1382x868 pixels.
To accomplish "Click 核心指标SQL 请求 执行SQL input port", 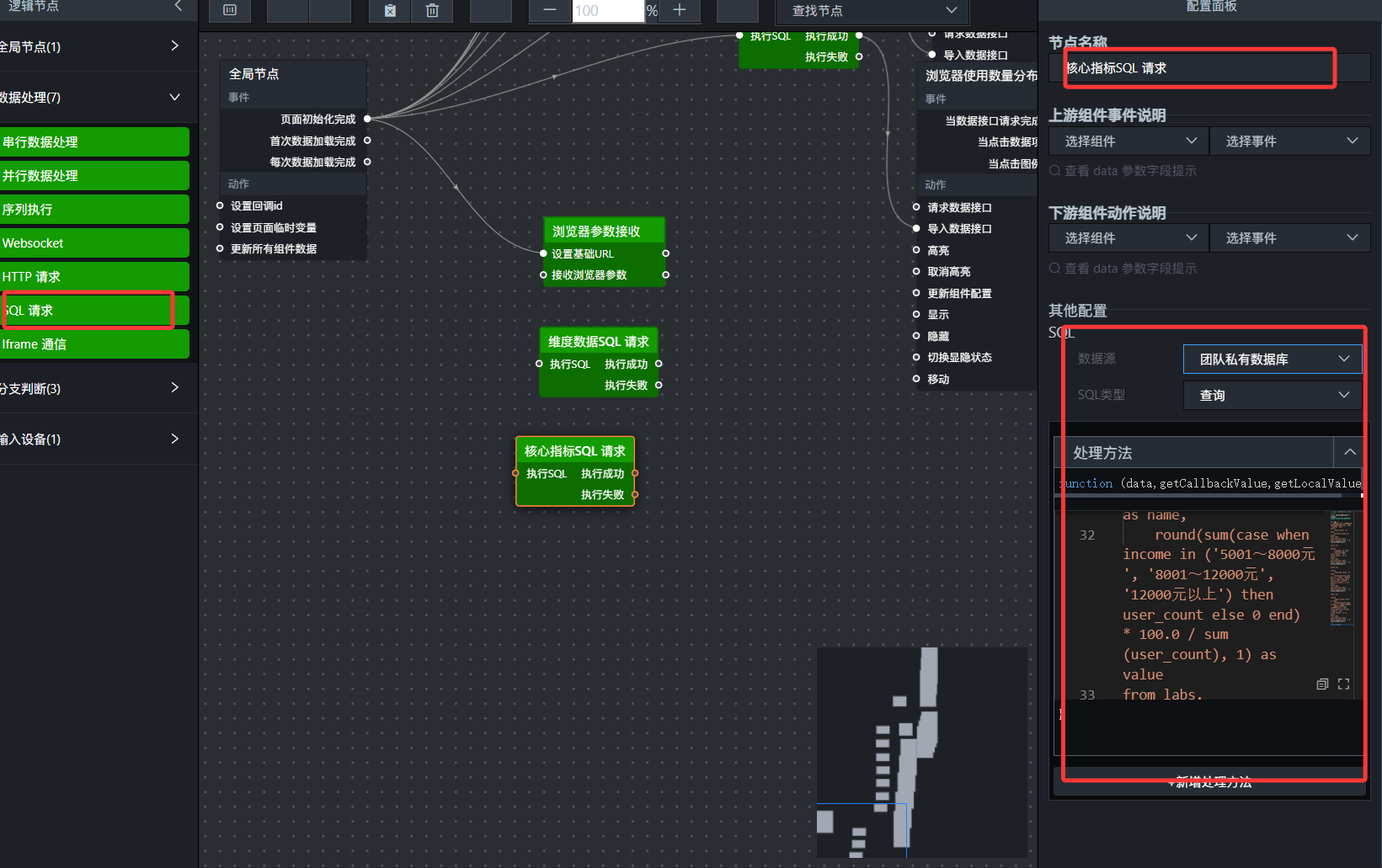I will click(515, 473).
